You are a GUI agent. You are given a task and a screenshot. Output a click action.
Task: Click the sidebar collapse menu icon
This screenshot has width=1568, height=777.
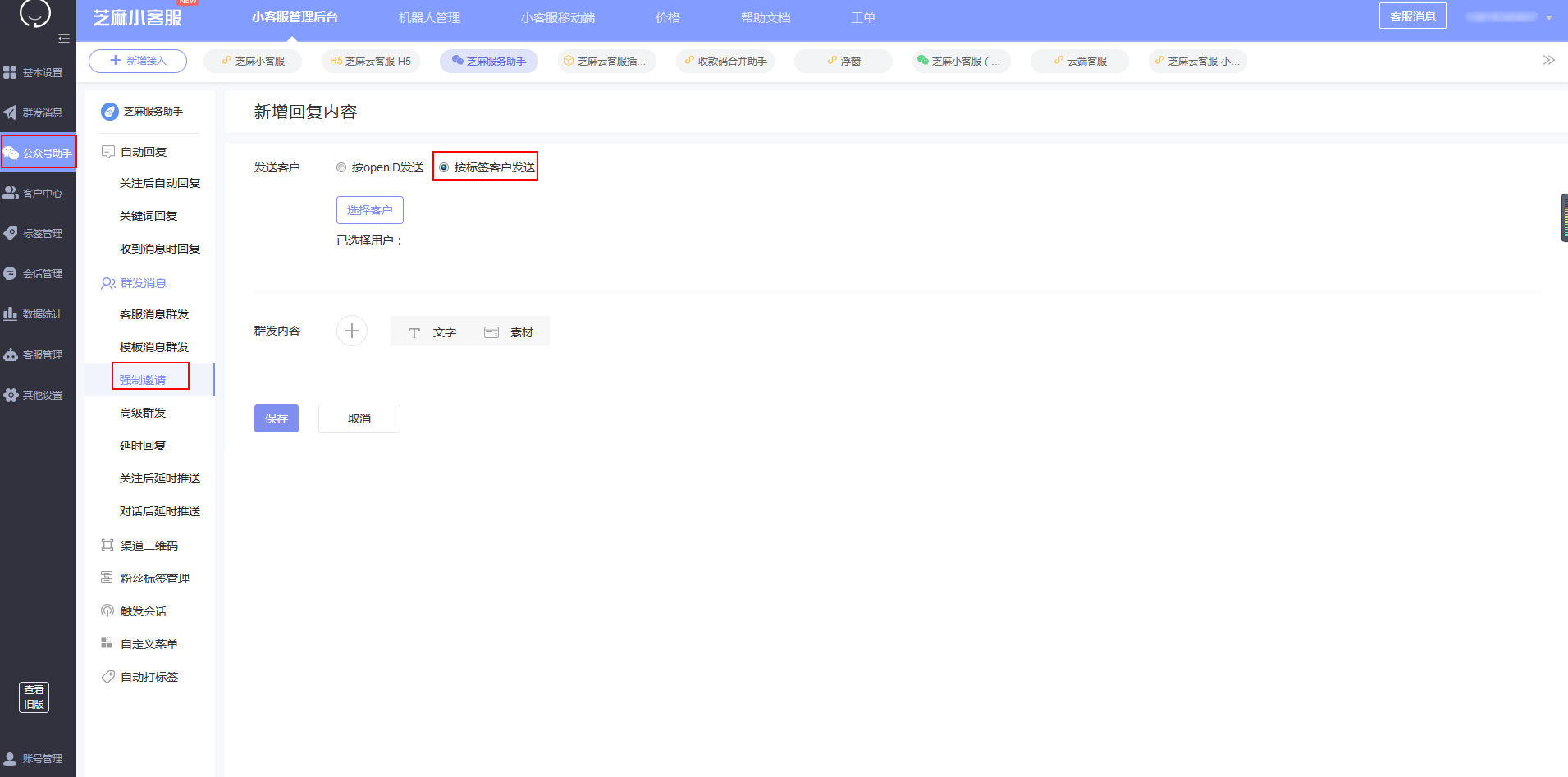[x=64, y=39]
